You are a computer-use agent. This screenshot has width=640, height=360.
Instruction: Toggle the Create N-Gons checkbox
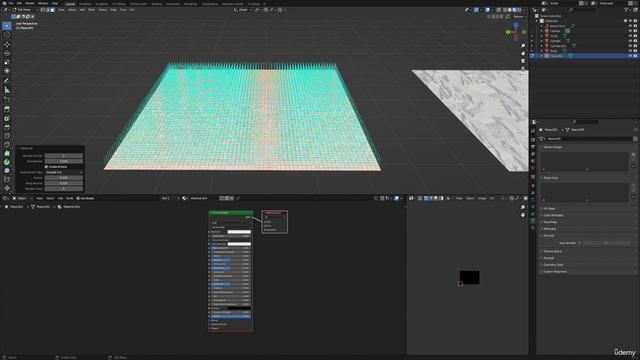click(46, 167)
